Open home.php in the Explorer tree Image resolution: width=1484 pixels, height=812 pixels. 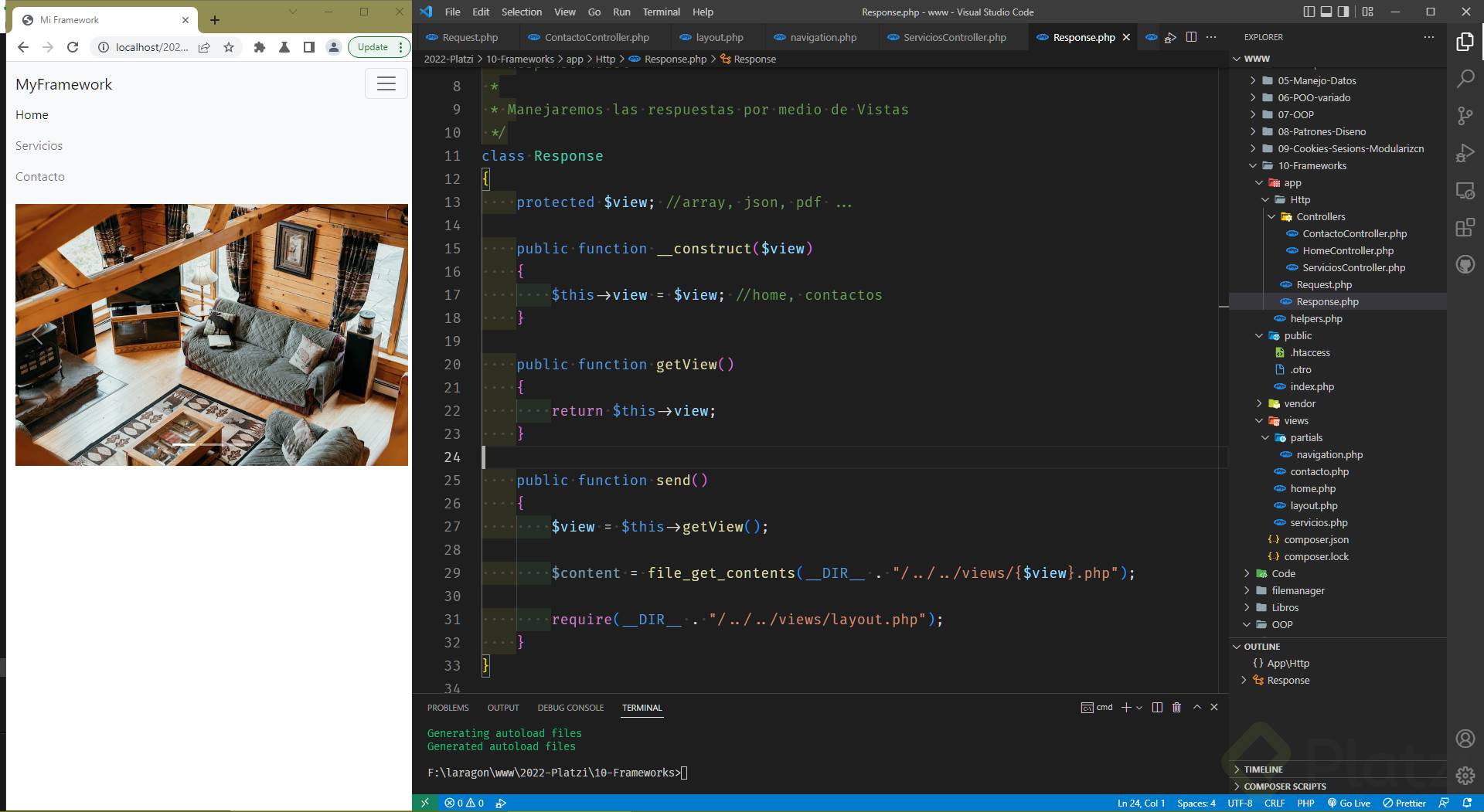point(1312,488)
